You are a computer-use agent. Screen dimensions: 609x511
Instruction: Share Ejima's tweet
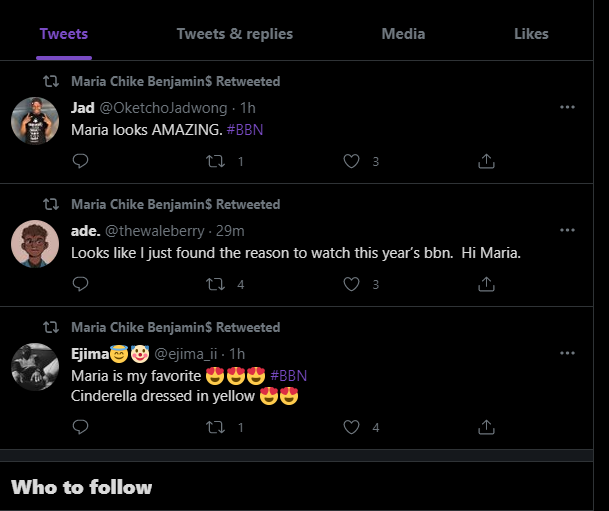[x=486, y=427]
